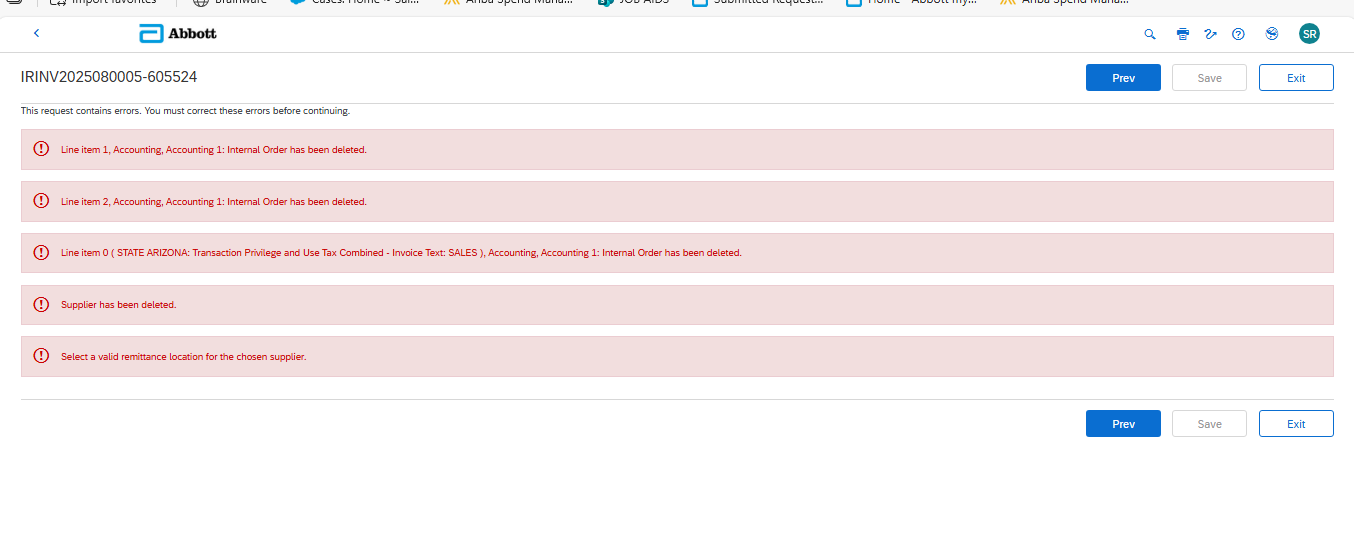The image size is (1354, 553).
Task: Open help via question mark icon
Action: click(1238, 34)
